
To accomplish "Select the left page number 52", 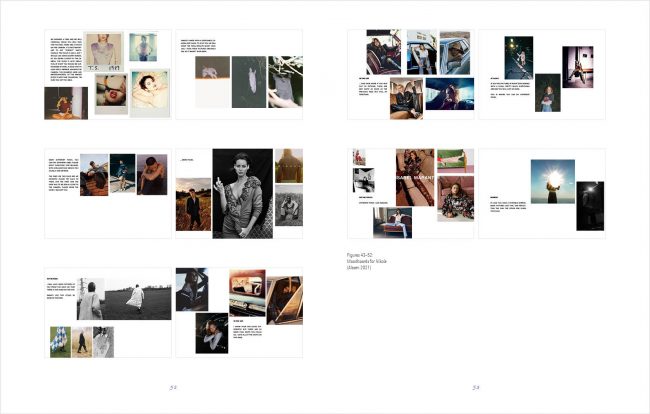I will click(173, 388).
